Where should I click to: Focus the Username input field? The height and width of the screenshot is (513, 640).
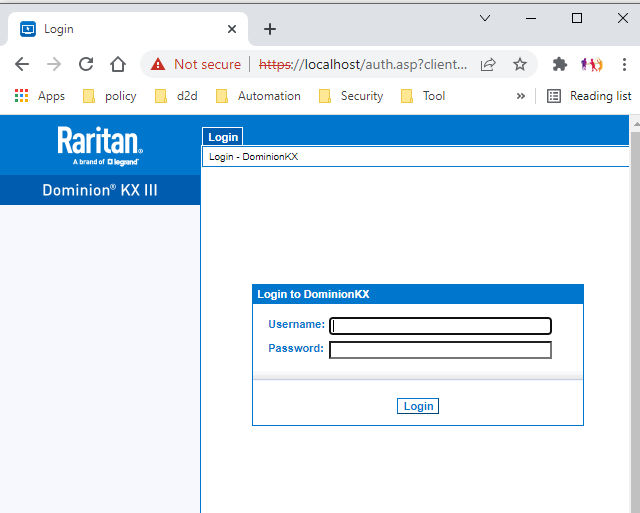pos(440,326)
